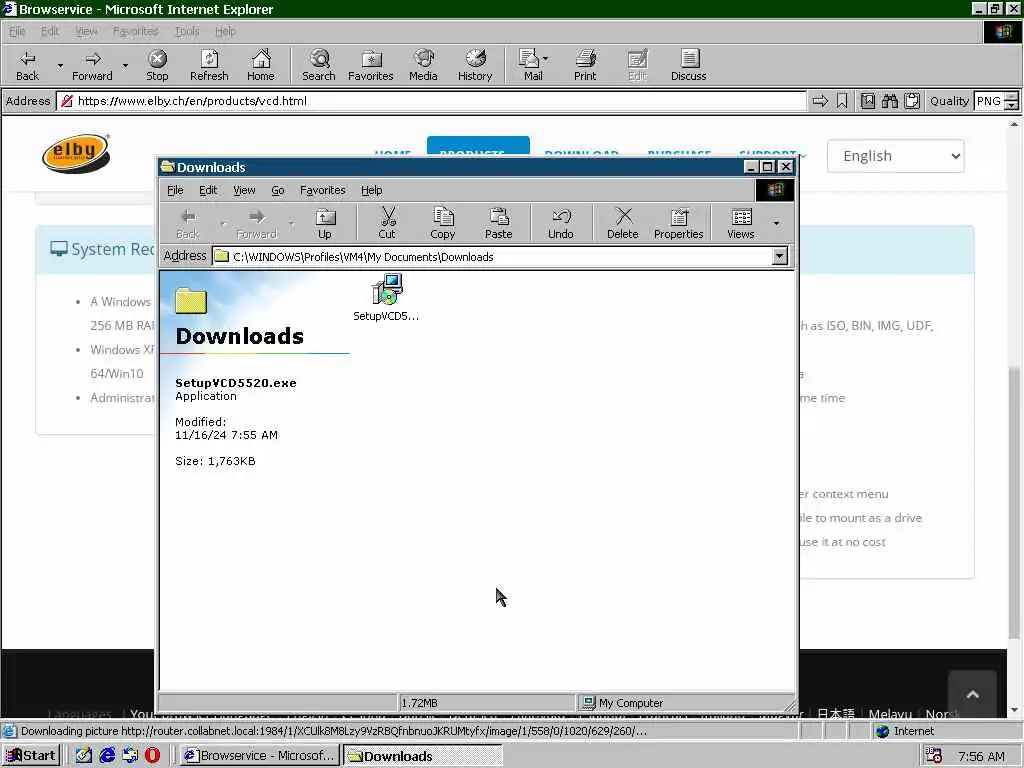Click the Discuss toolbar button
Screen dimensions: 1024x768
point(688,65)
